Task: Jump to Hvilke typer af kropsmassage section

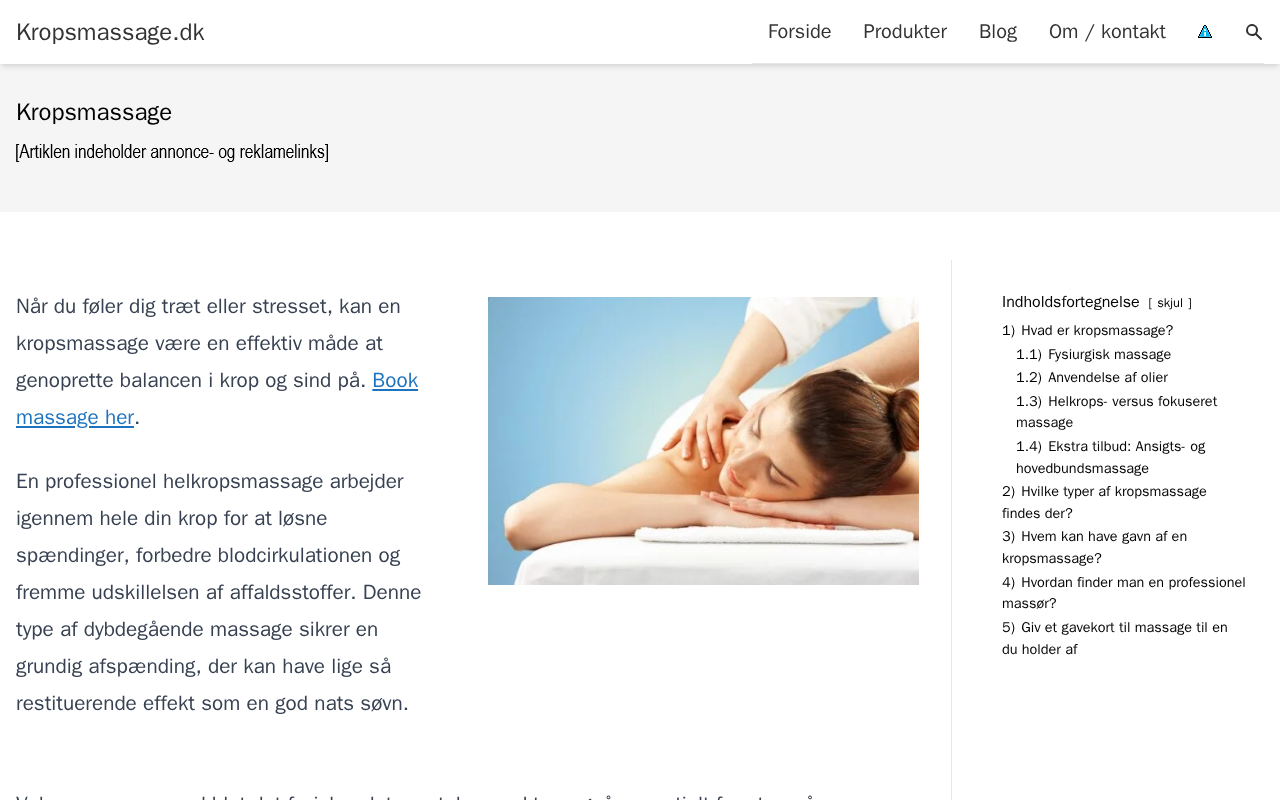Action: pos(1104,502)
